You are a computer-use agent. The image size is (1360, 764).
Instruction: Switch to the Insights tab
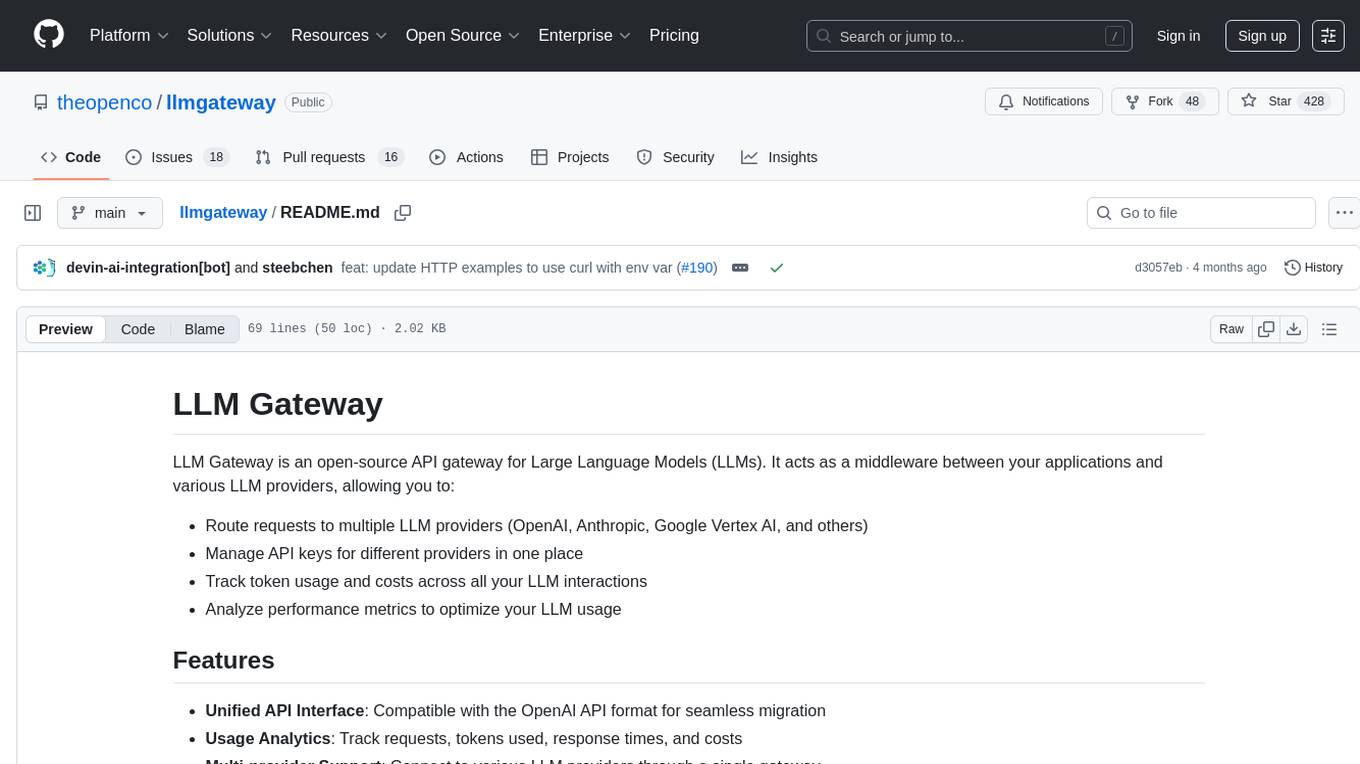point(779,157)
